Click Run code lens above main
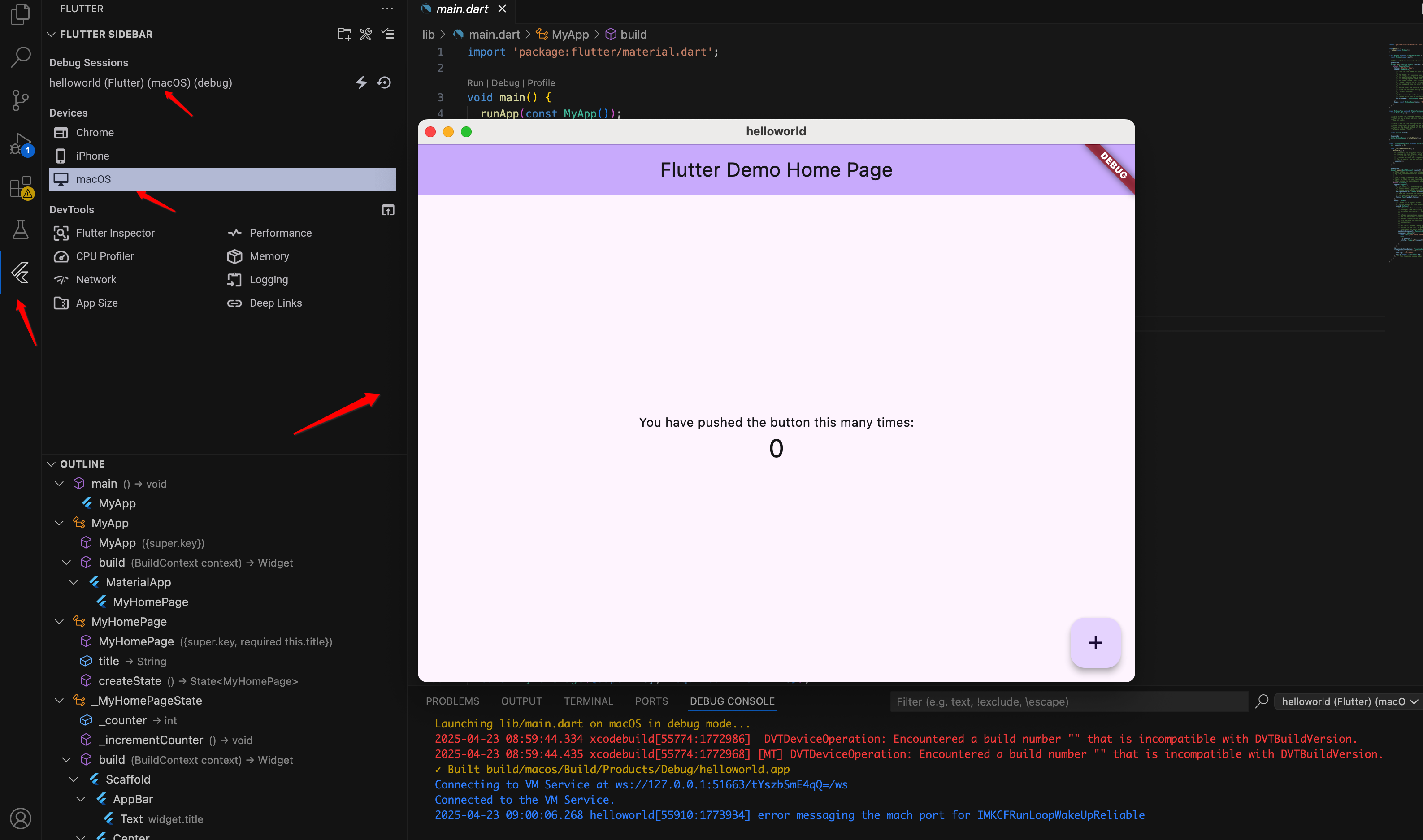The height and width of the screenshot is (840, 1423). 475,82
